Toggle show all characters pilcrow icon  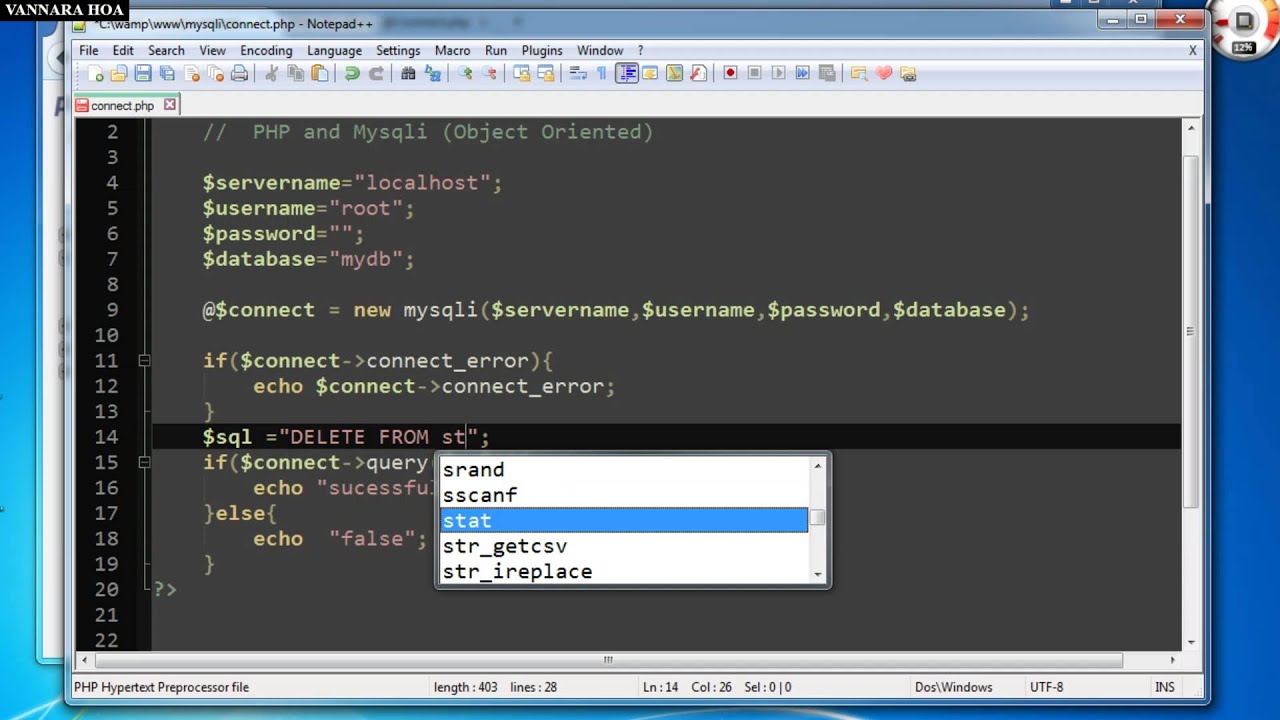tap(601, 73)
